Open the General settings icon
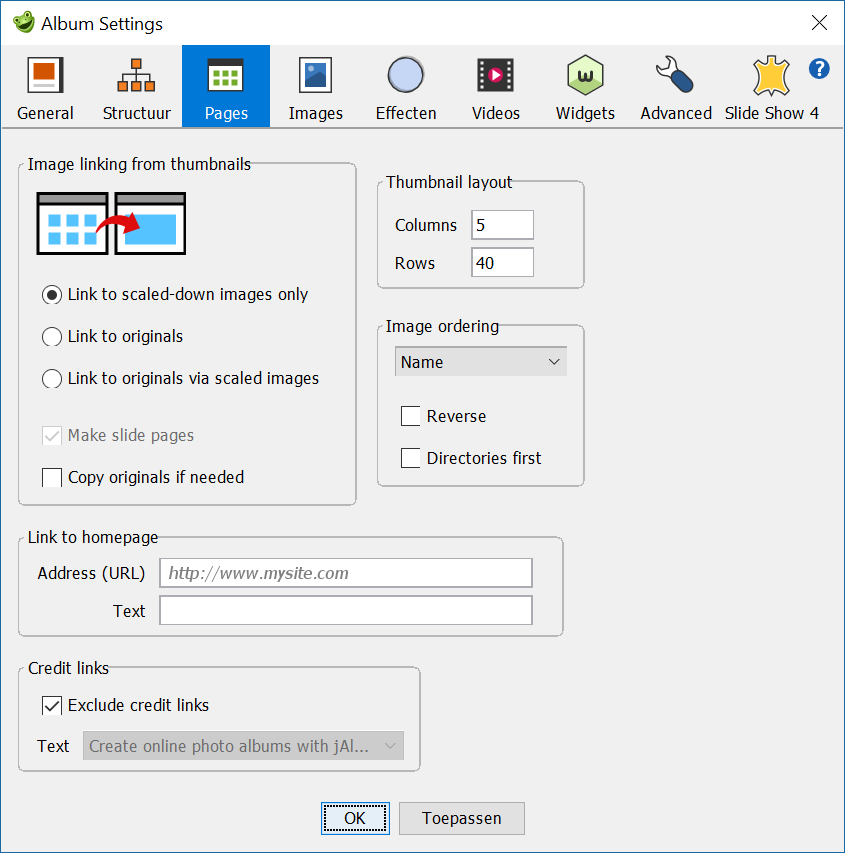The height and width of the screenshot is (853, 845). click(45, 74)
